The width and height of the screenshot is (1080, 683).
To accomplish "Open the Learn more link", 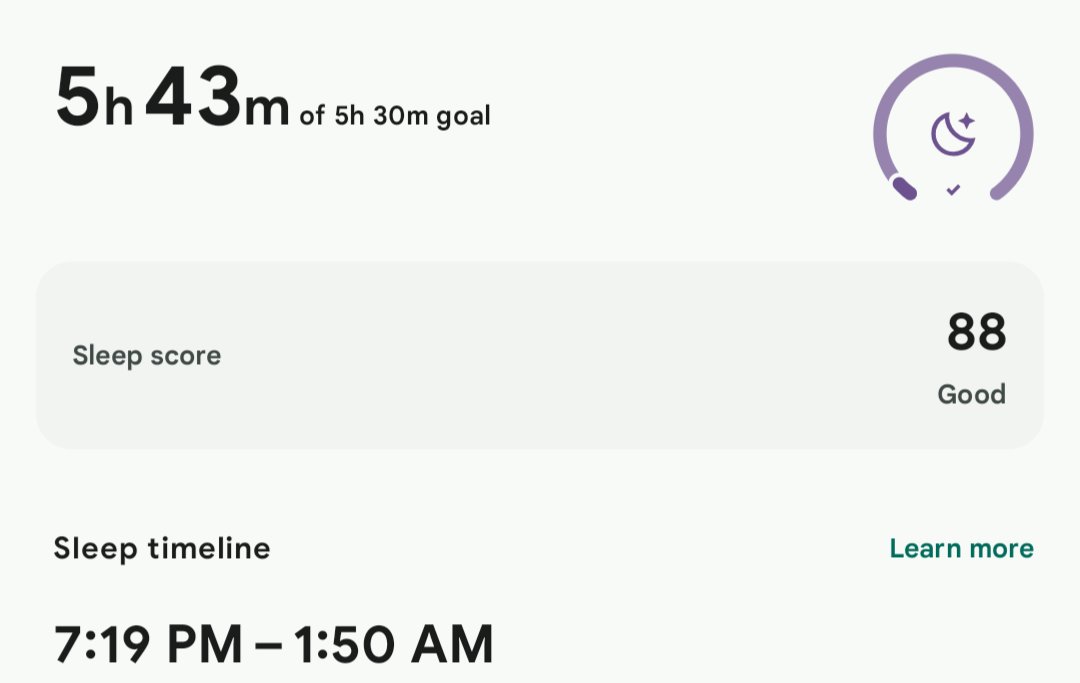I will click(962, 549).
